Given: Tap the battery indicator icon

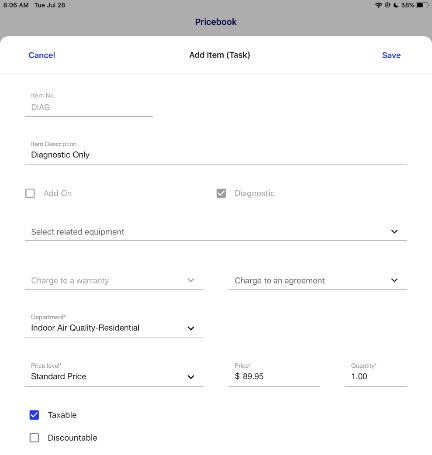Looking at the screenshot, I should (421, 5).
